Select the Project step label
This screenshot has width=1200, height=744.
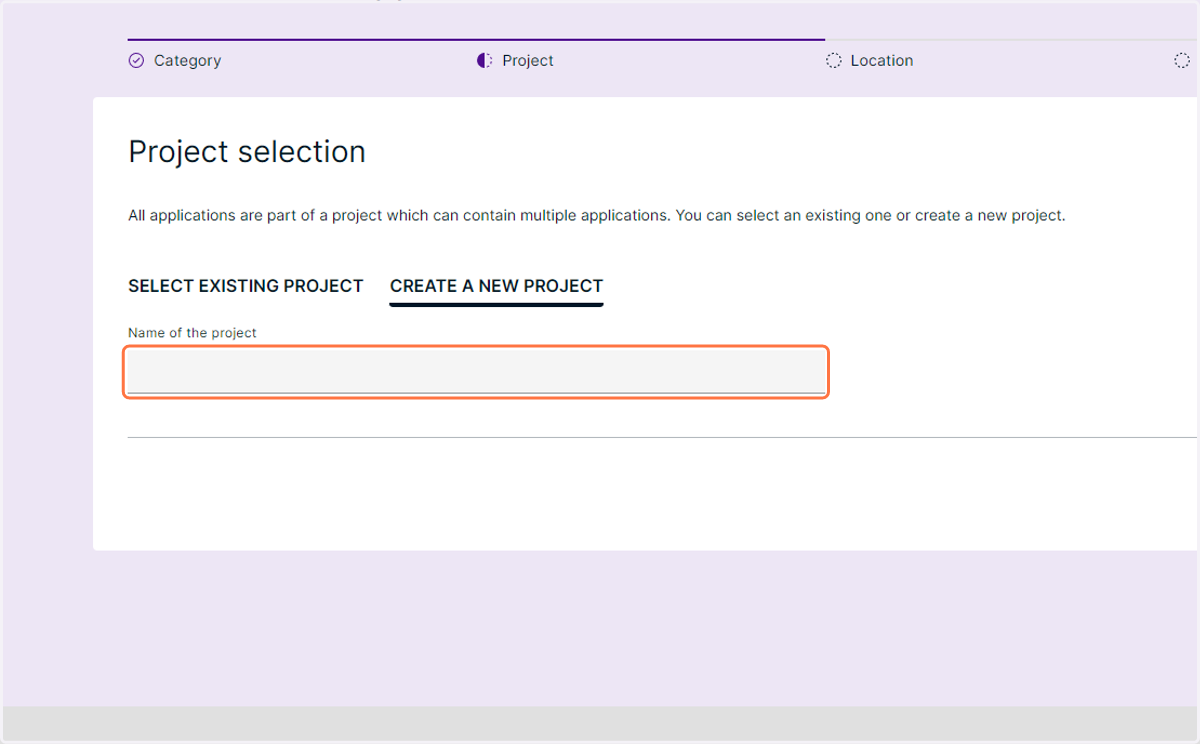(x=528, y=61)
